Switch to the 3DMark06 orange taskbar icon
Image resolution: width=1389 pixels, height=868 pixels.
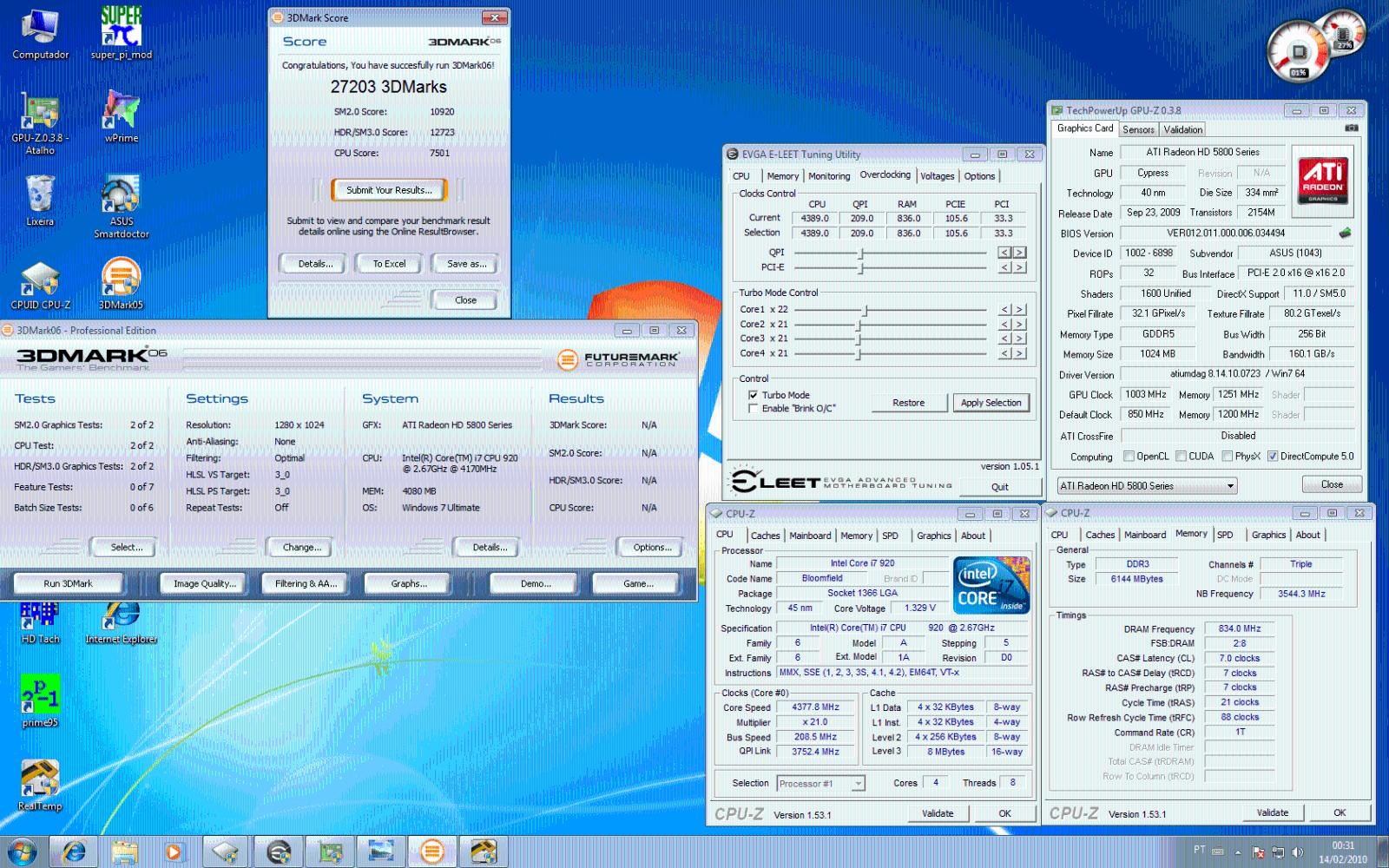click(x=431, y=852)
